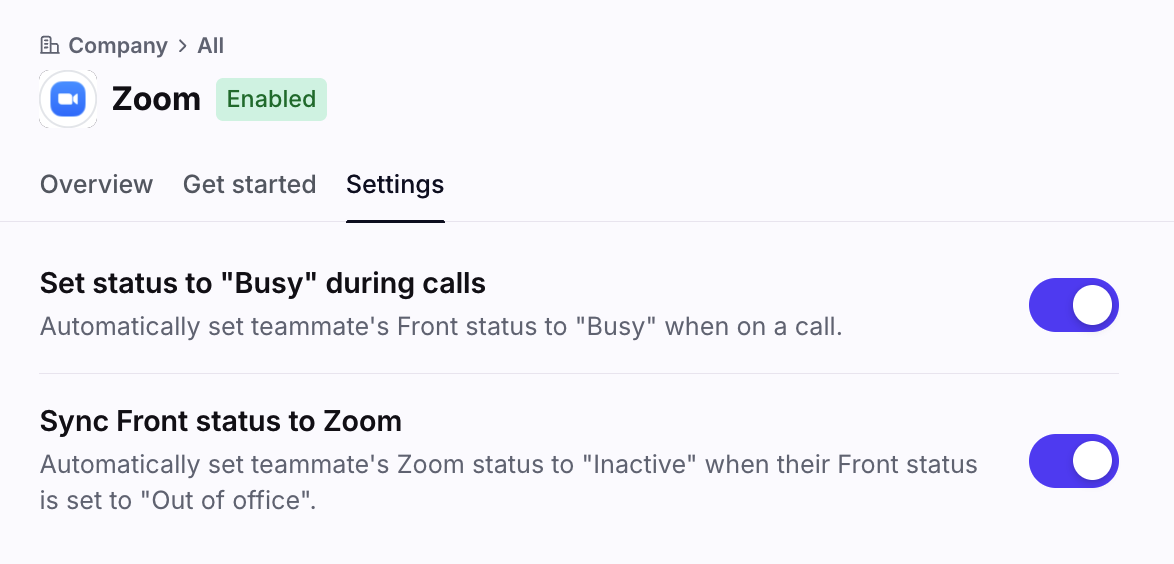Click the breadcrumb chevron after Company
Image resolution: width=1174 pixels, height=564 pixels.
[x=182, y=45]
